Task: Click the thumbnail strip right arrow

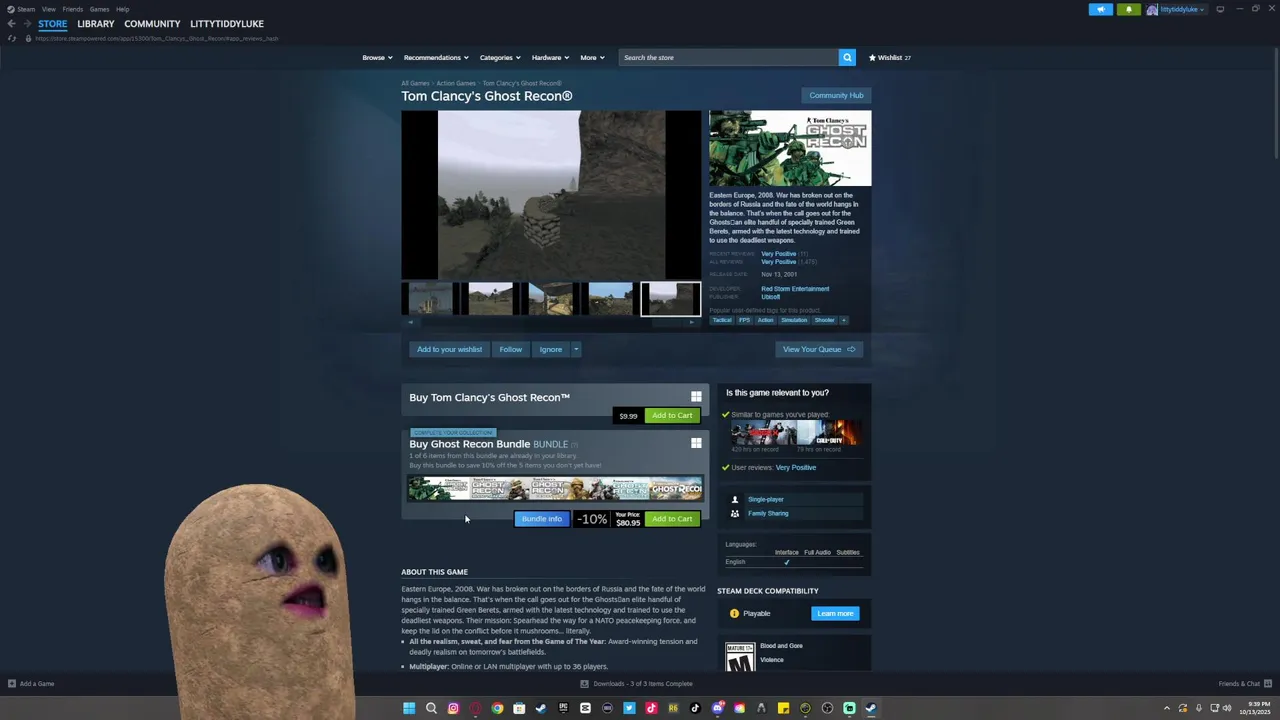Action: [692, 322]
